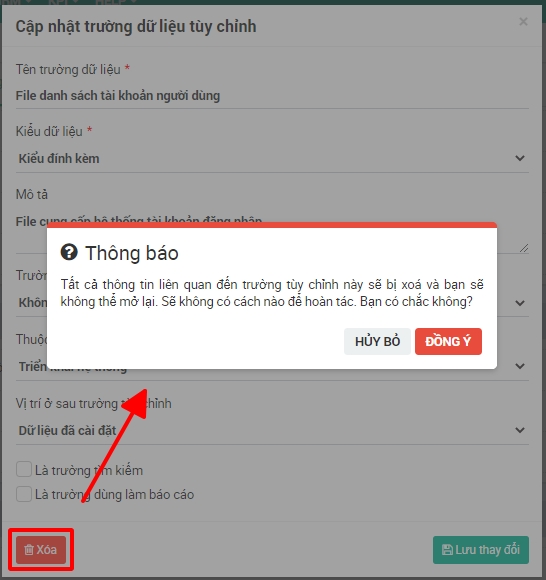Click the confirmation message text in dialog

[272, 293]
